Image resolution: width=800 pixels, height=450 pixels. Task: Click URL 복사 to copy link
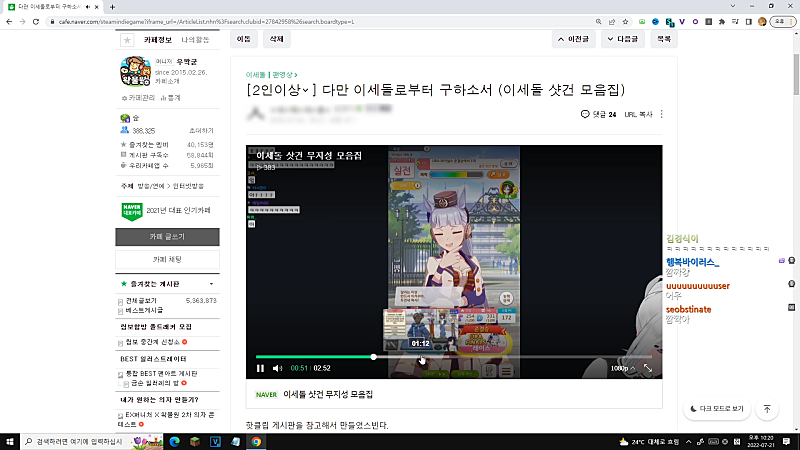638,114
